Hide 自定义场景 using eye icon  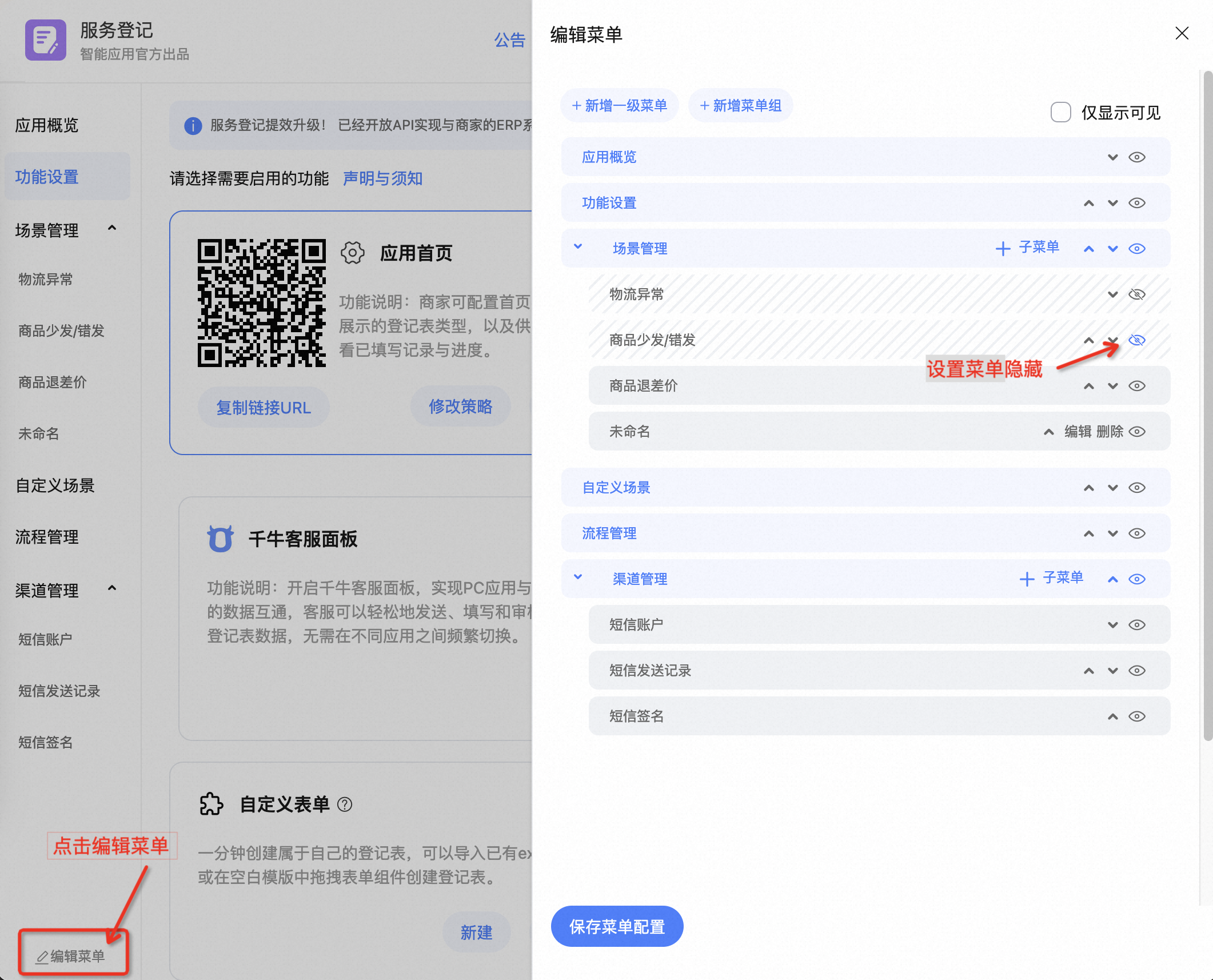1136,488
